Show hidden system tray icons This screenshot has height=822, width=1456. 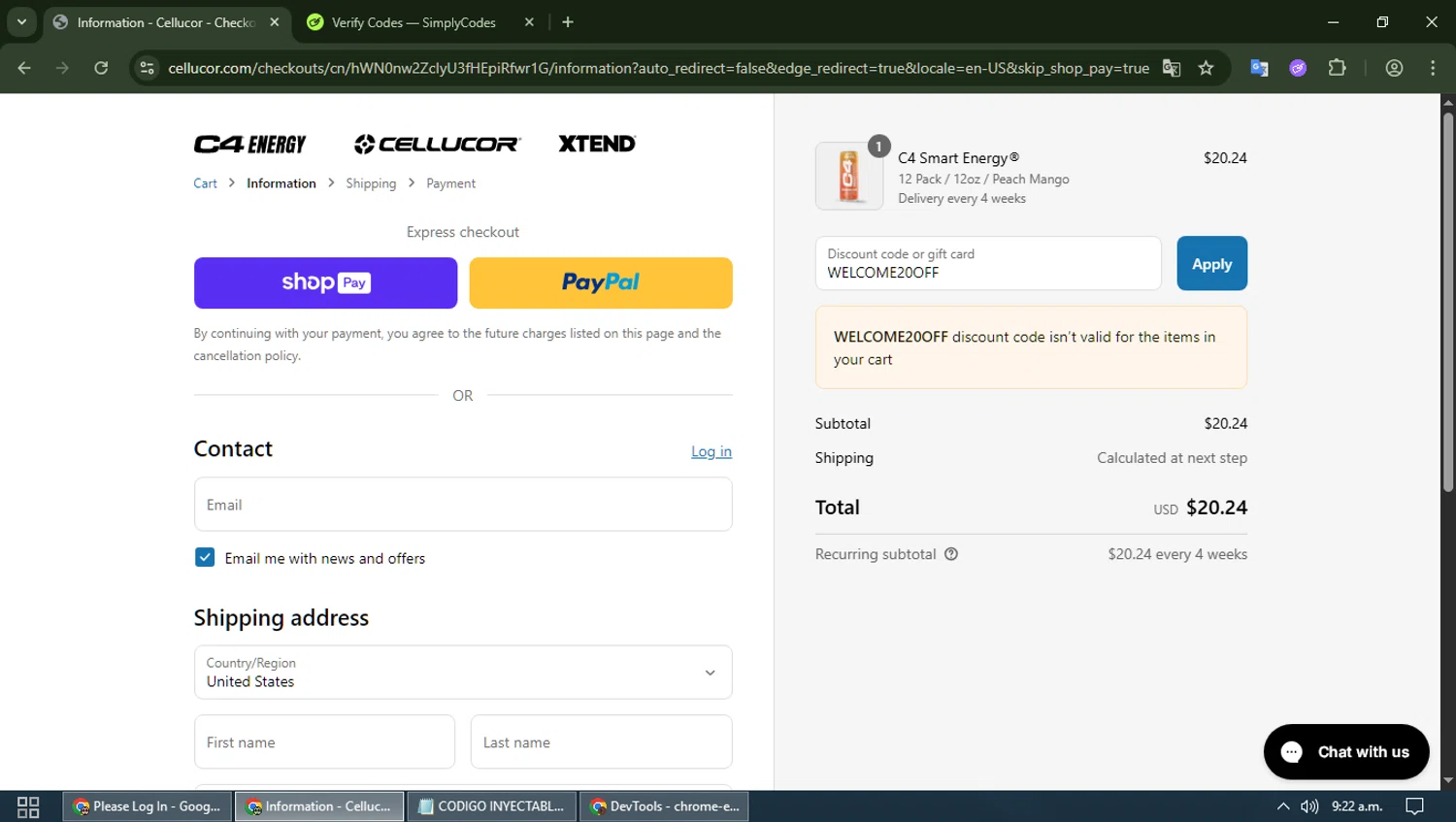click(x=1283, y=806)
